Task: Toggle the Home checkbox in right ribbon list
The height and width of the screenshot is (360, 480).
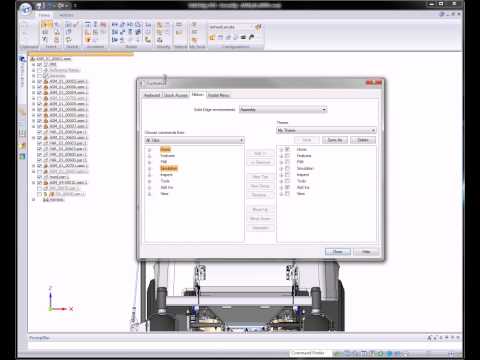Action: click(x=288, y=150)
